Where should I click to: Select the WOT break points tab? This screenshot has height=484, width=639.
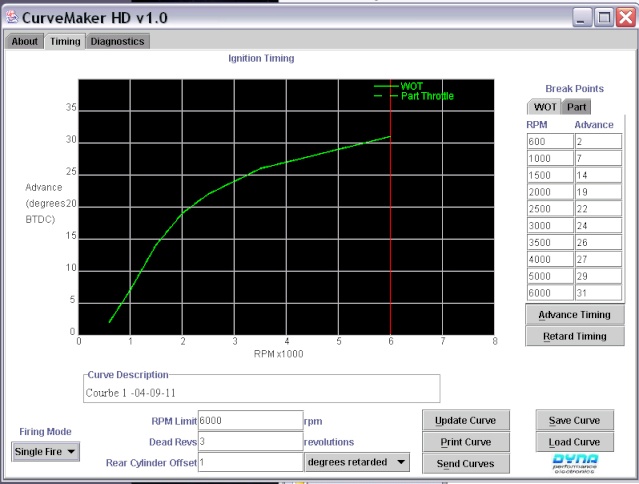click(x=544, y=107)
